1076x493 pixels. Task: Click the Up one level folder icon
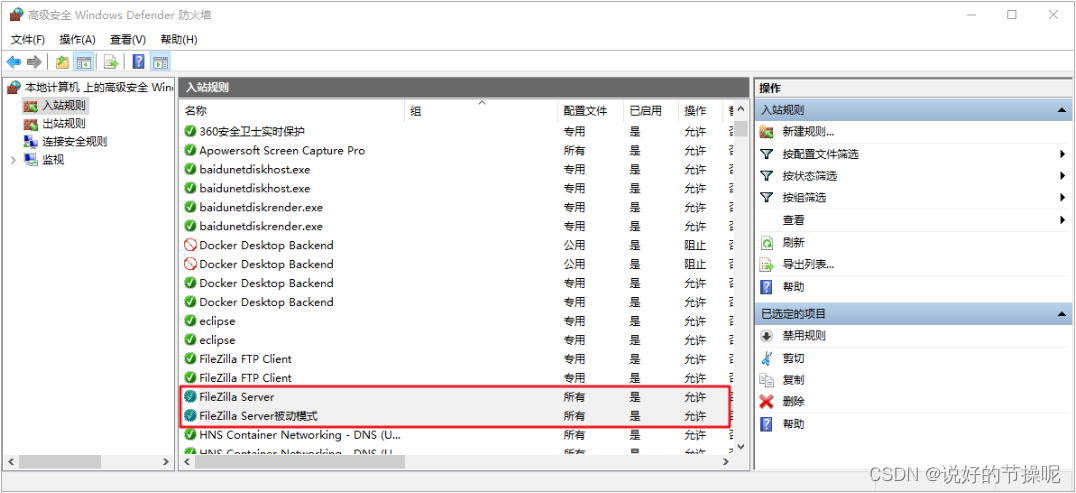(62, 62)
